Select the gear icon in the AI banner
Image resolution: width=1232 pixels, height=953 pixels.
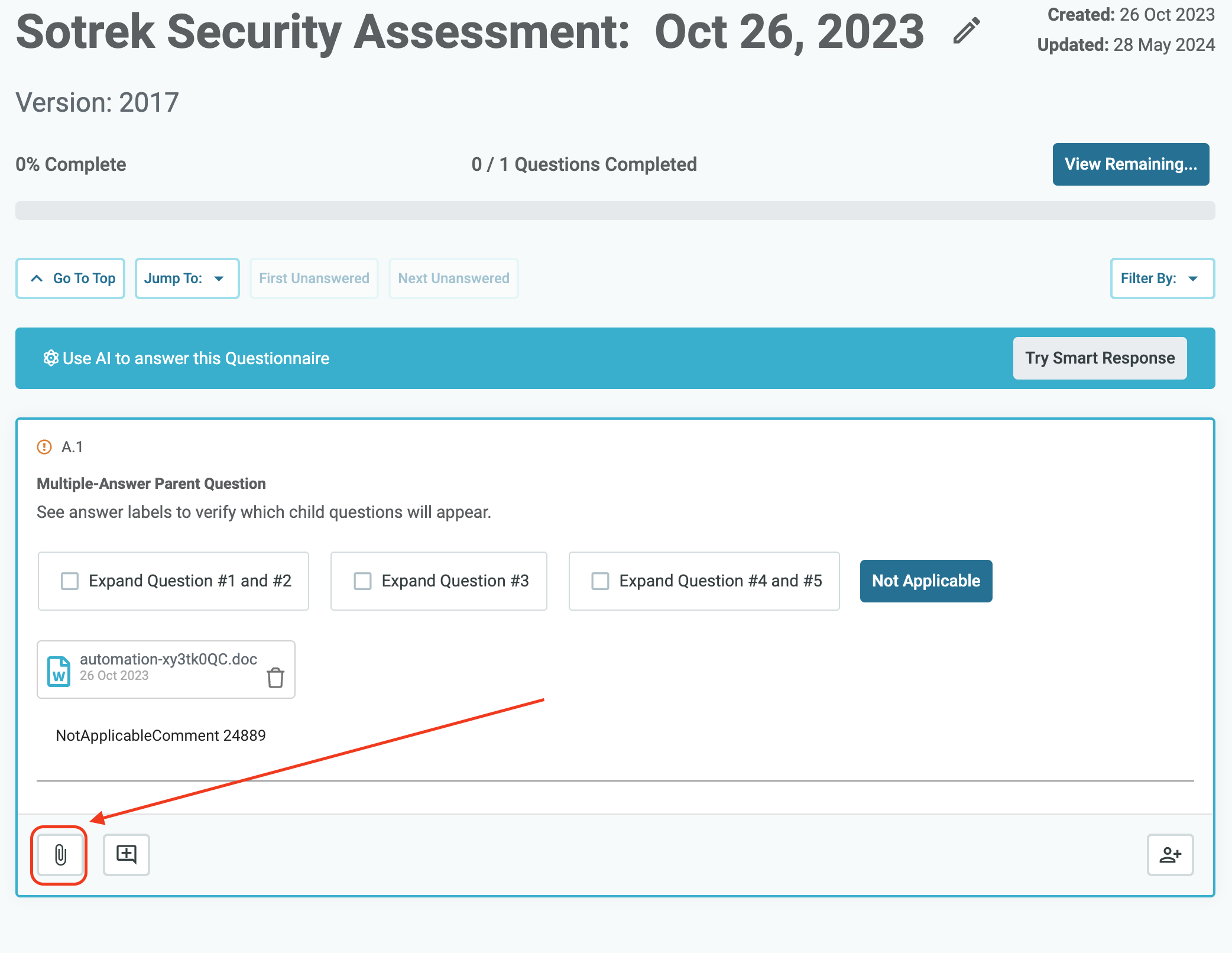point(51,358)
